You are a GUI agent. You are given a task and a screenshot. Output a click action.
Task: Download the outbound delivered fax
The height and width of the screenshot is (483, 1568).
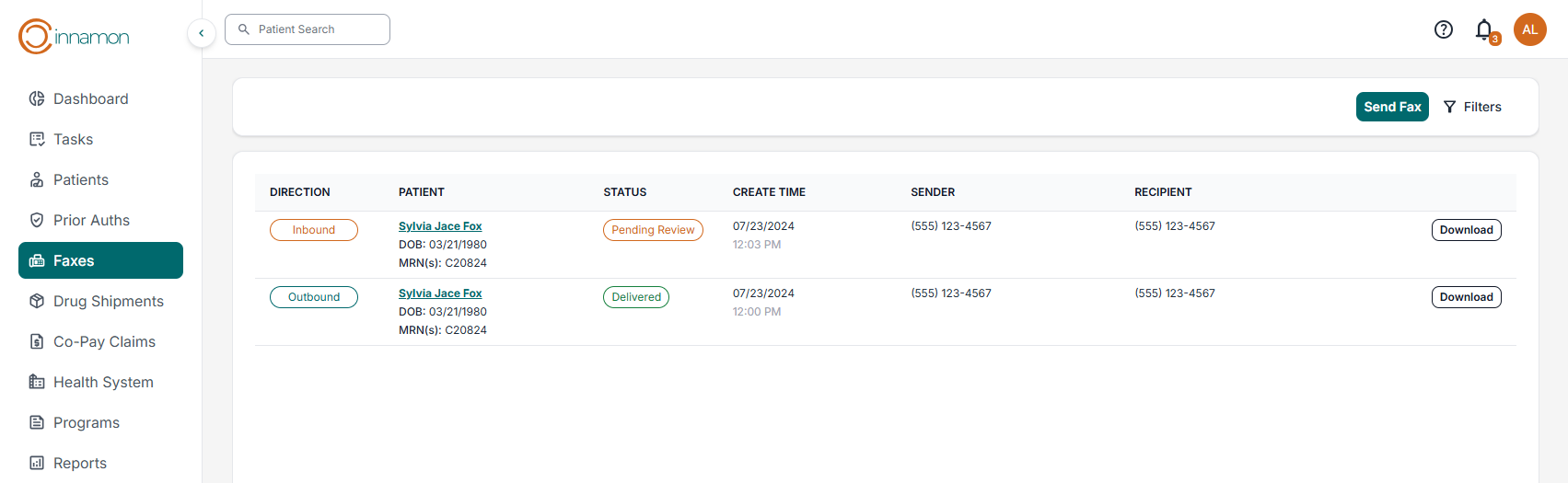(1466, 297)
